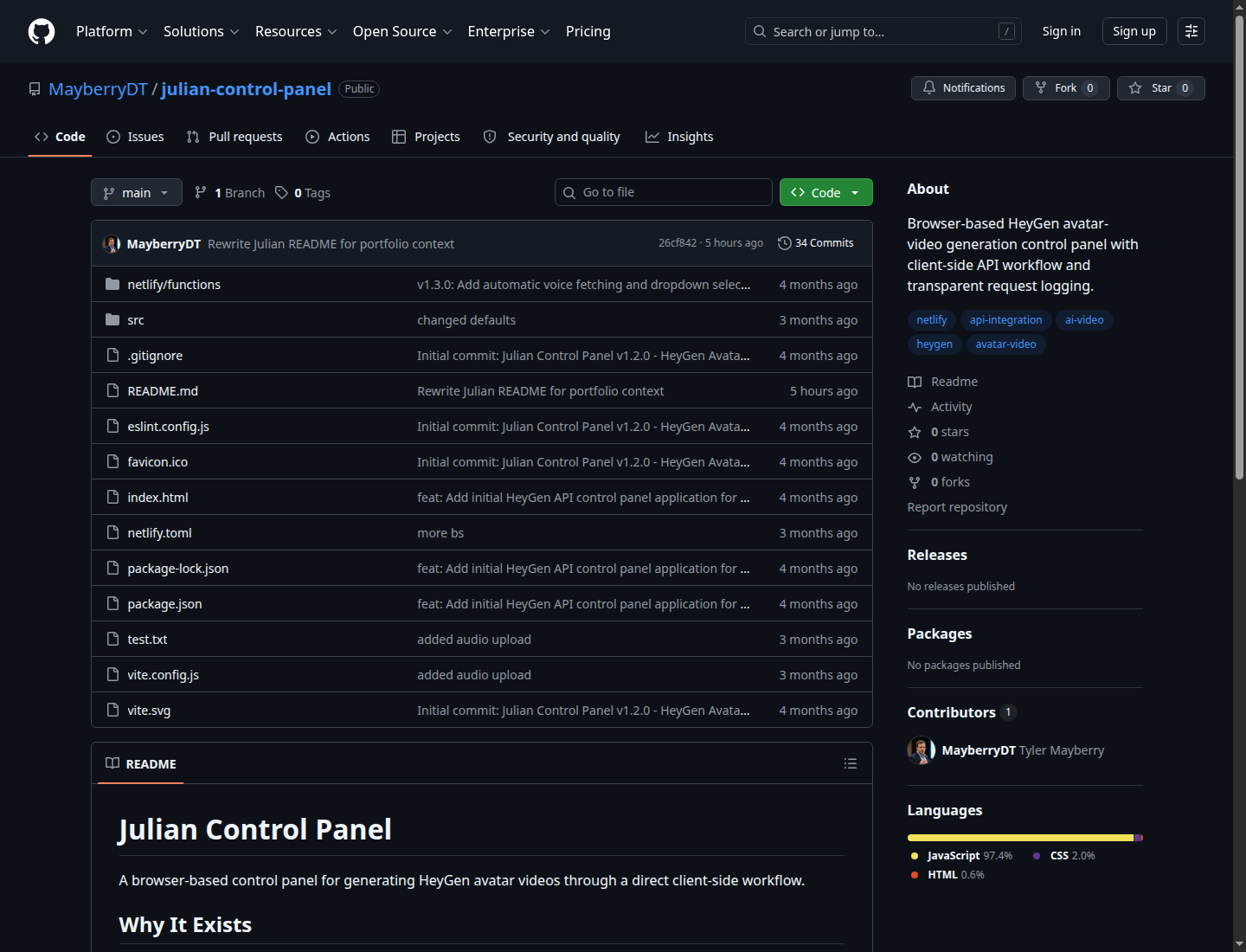Click the CSS 2.0% language entry
The width and height of the screenshot is (1246, 952).
tap(1063, 856)
